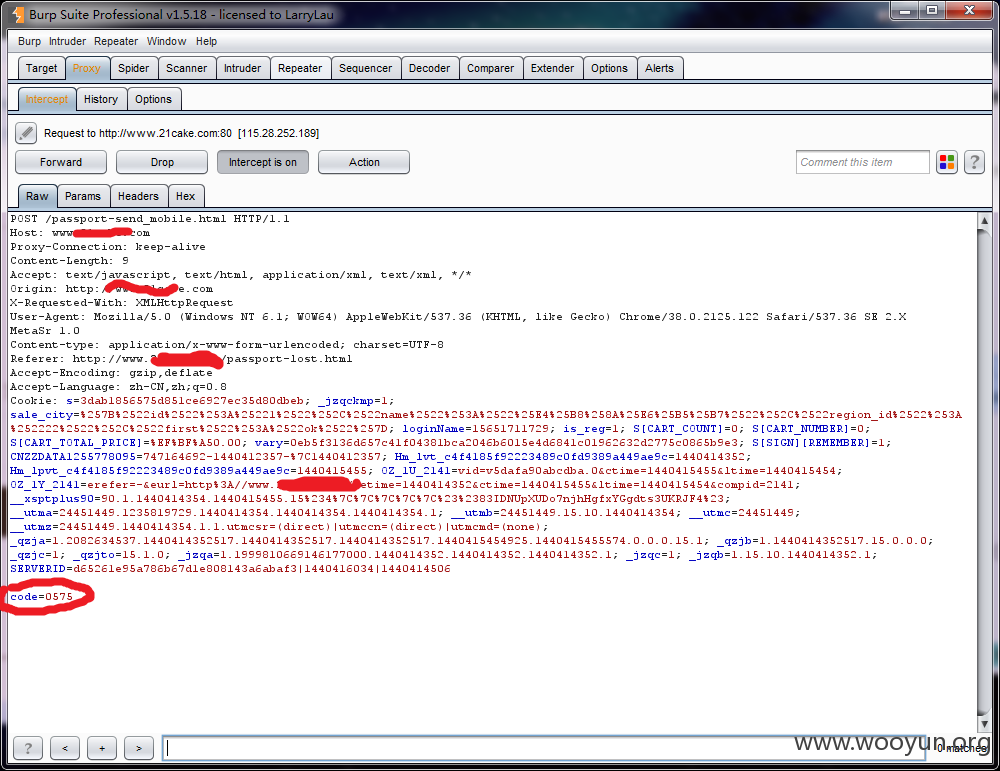Open the Repeater menu in menu bar
The height and width of the screenshot is (771, 1000).
[x=116, y=41]
